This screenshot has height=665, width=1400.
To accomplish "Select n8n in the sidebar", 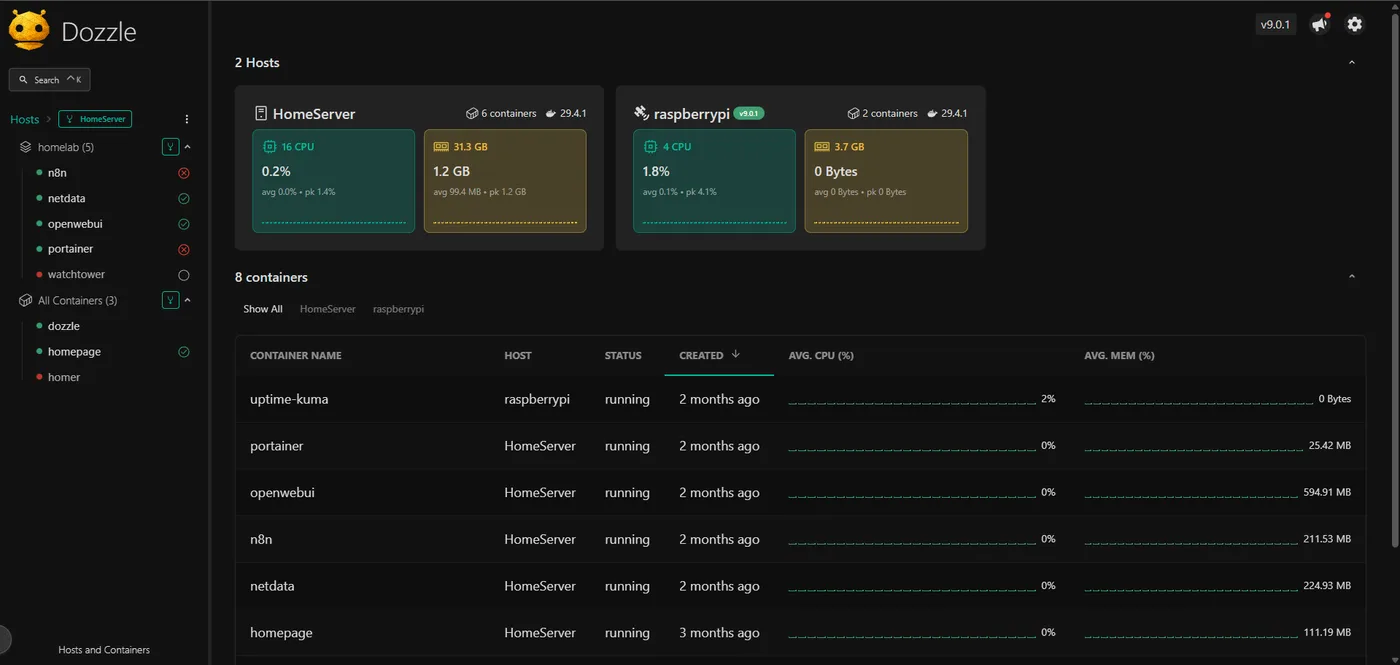I will tap(57, 173).
